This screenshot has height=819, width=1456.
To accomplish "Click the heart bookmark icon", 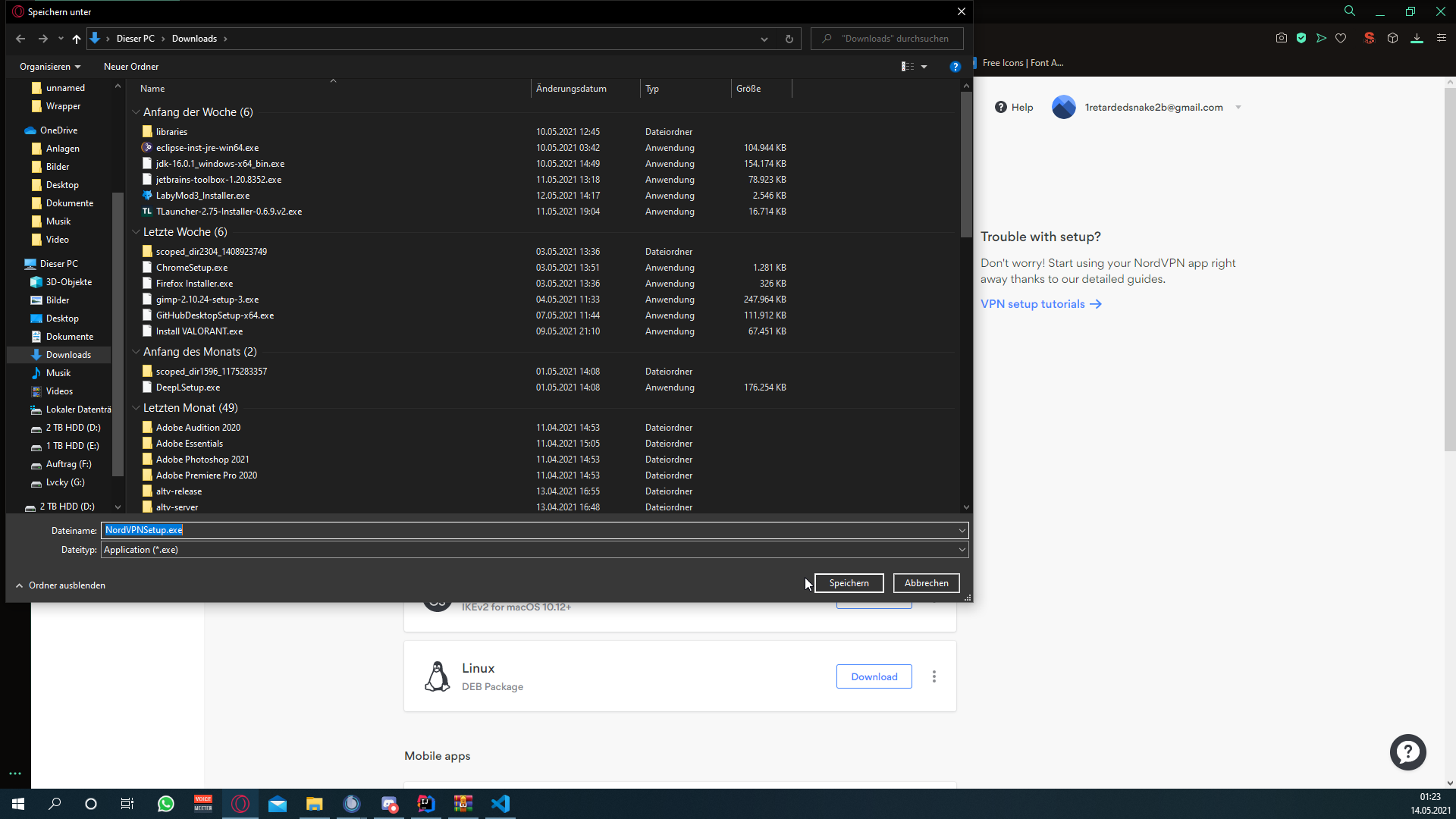I will pyautogui.click(x=1340, y=38).
